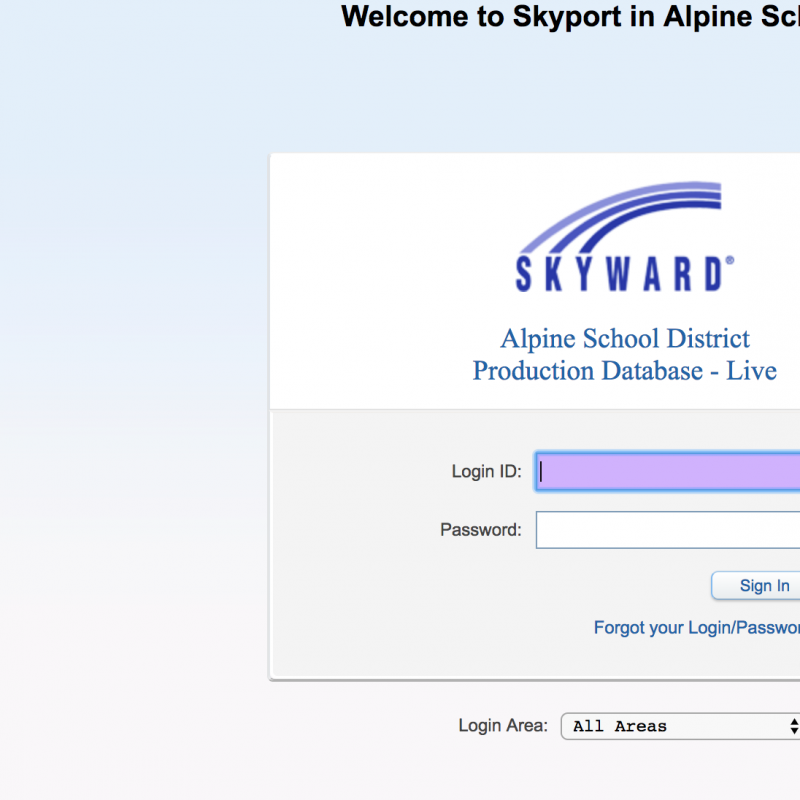The height and width of the screenshot is (800, 800).
Task: Focus the Login ID input field
Action: 668,471
